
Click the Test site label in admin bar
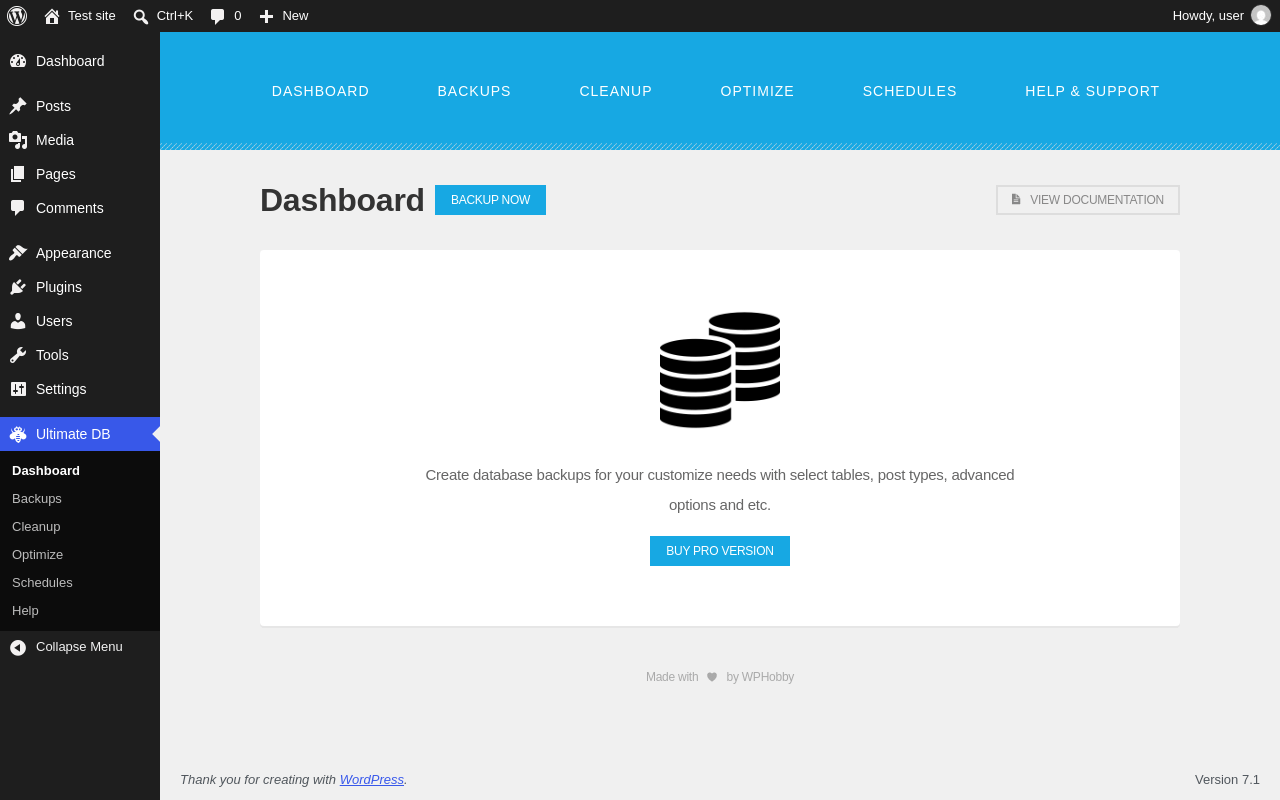pyautogui.click(x=92, y=16)
